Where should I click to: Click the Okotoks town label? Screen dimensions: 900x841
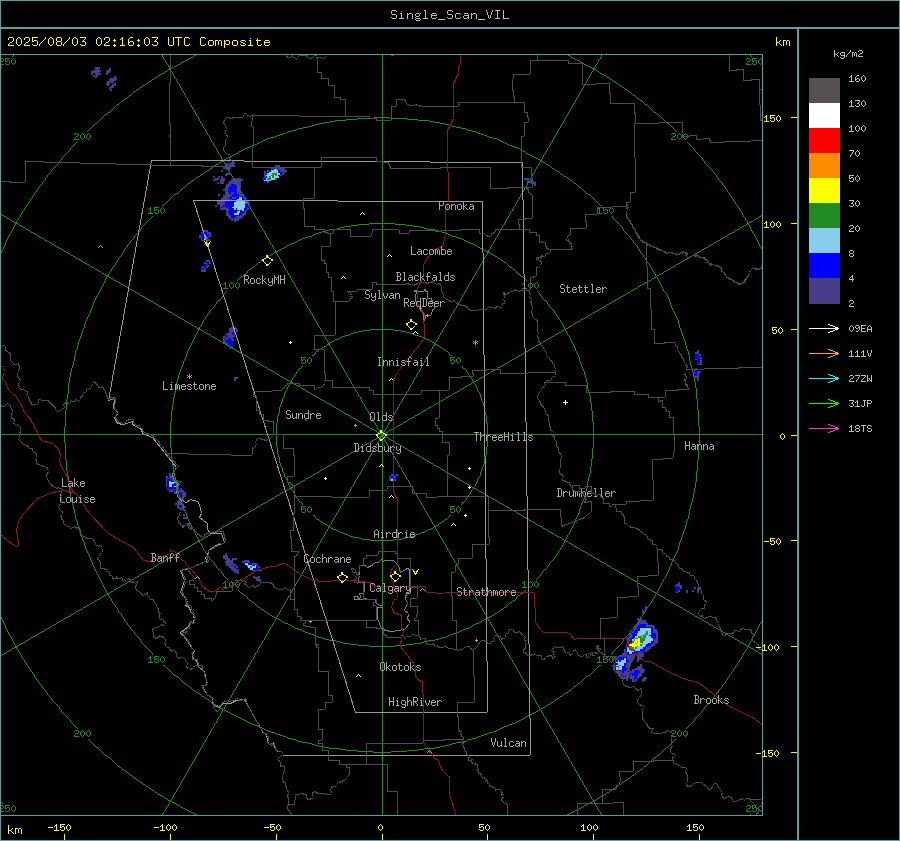coord(400,667)
